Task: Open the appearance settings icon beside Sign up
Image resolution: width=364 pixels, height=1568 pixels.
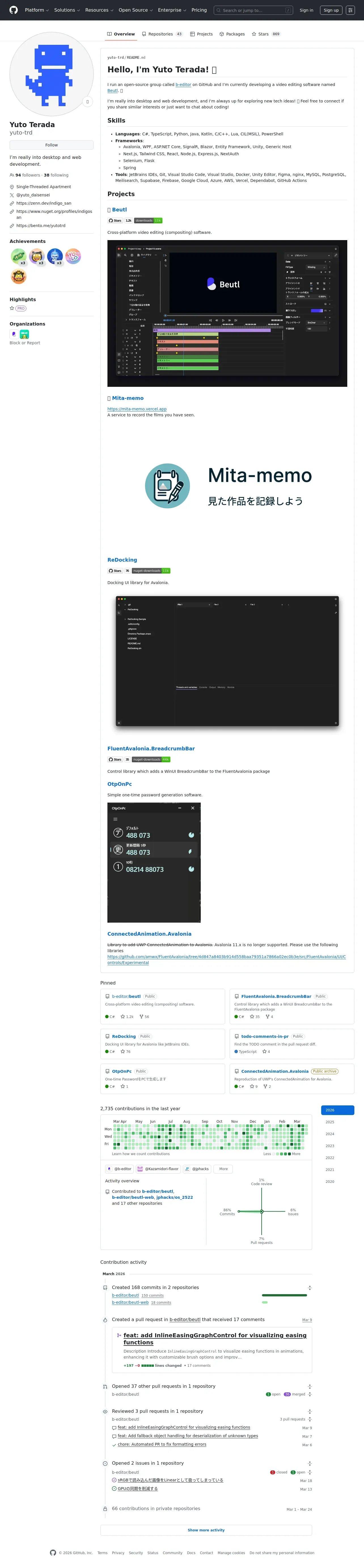Action: tap(351, 10)
